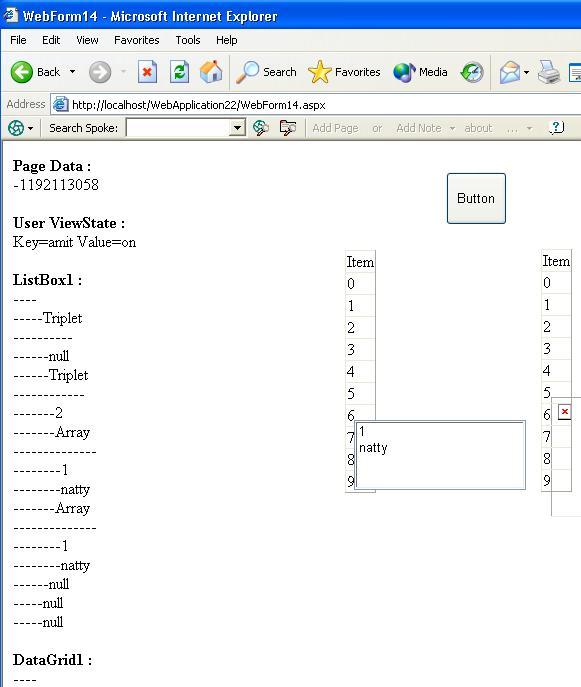This screenshot has height=687, width=581.
Task: Expand the Search Spoke combo box arrow
Action: pyautogui.click(x=237, y=128)
